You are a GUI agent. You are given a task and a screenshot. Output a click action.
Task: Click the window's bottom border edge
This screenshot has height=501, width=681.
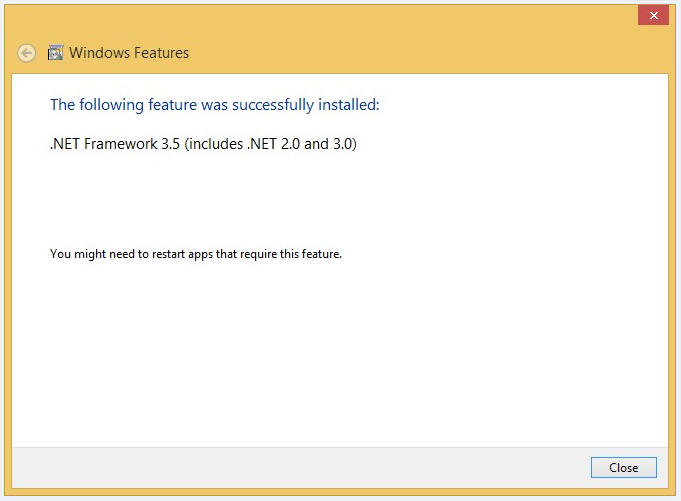[x=340, y=494]
